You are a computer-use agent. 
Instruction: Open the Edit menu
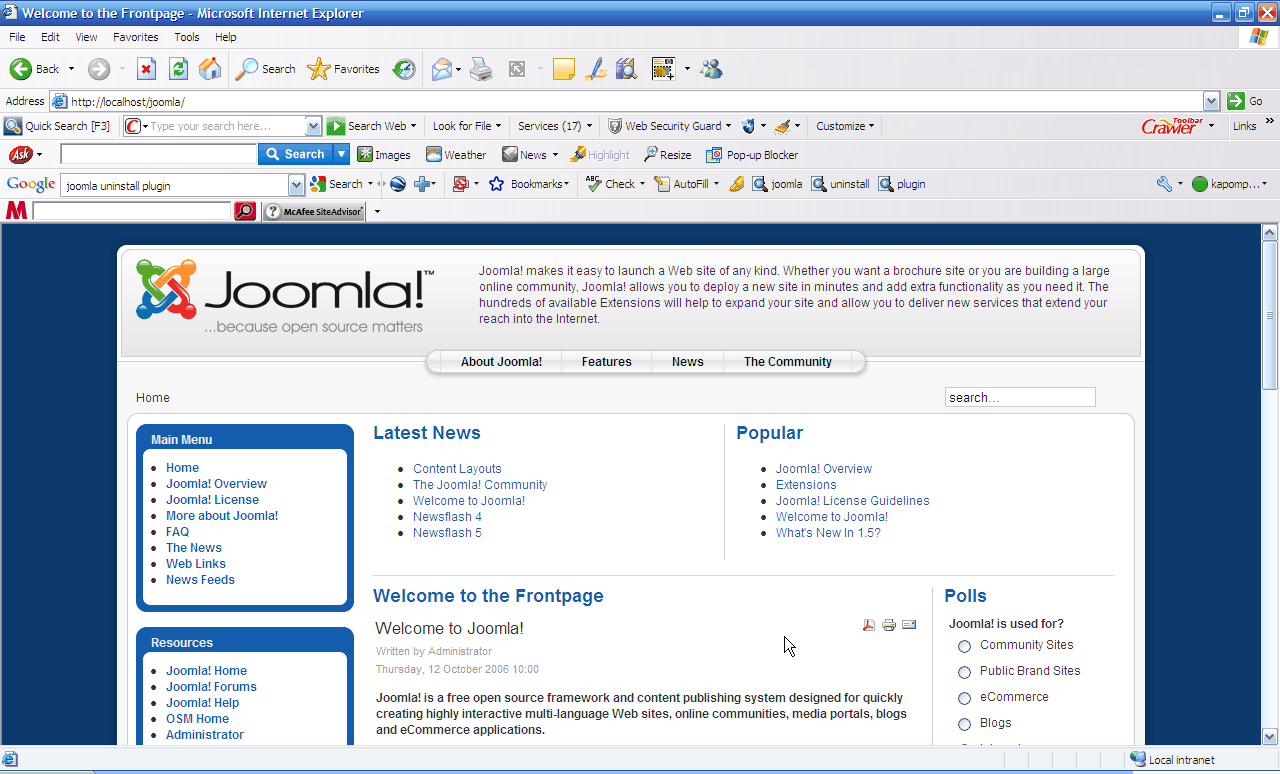pyautogui.click(x=50, y=37)
